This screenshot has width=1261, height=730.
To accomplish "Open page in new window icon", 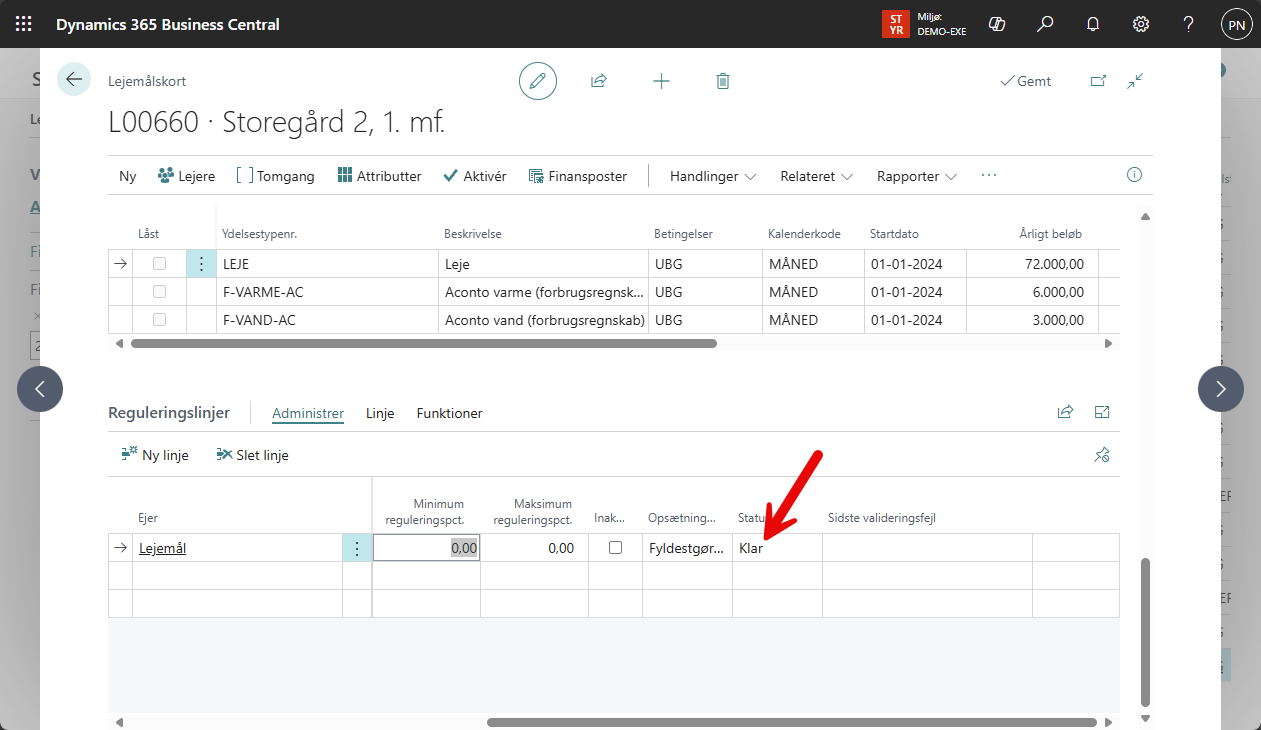I will coord(1098,81).
